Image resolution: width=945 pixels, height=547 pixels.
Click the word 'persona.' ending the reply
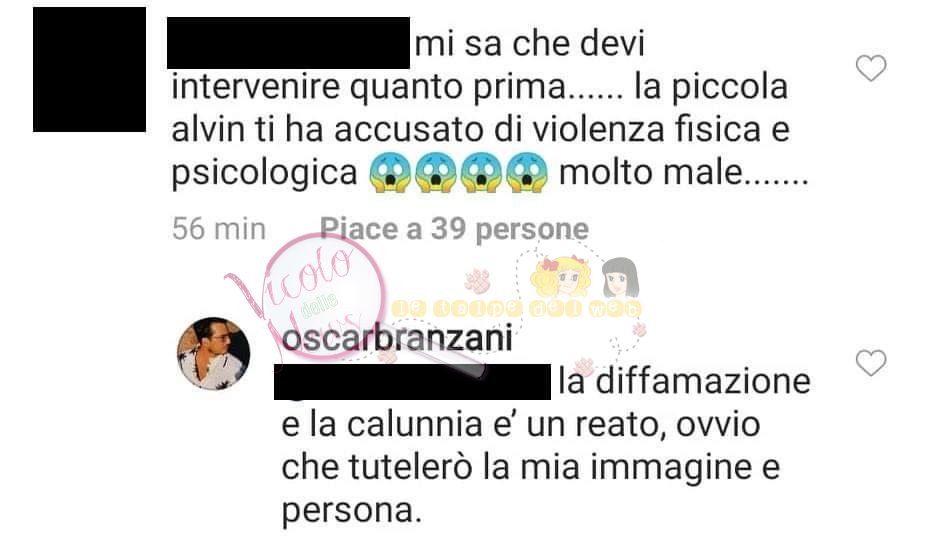click(x=351, y=512)
